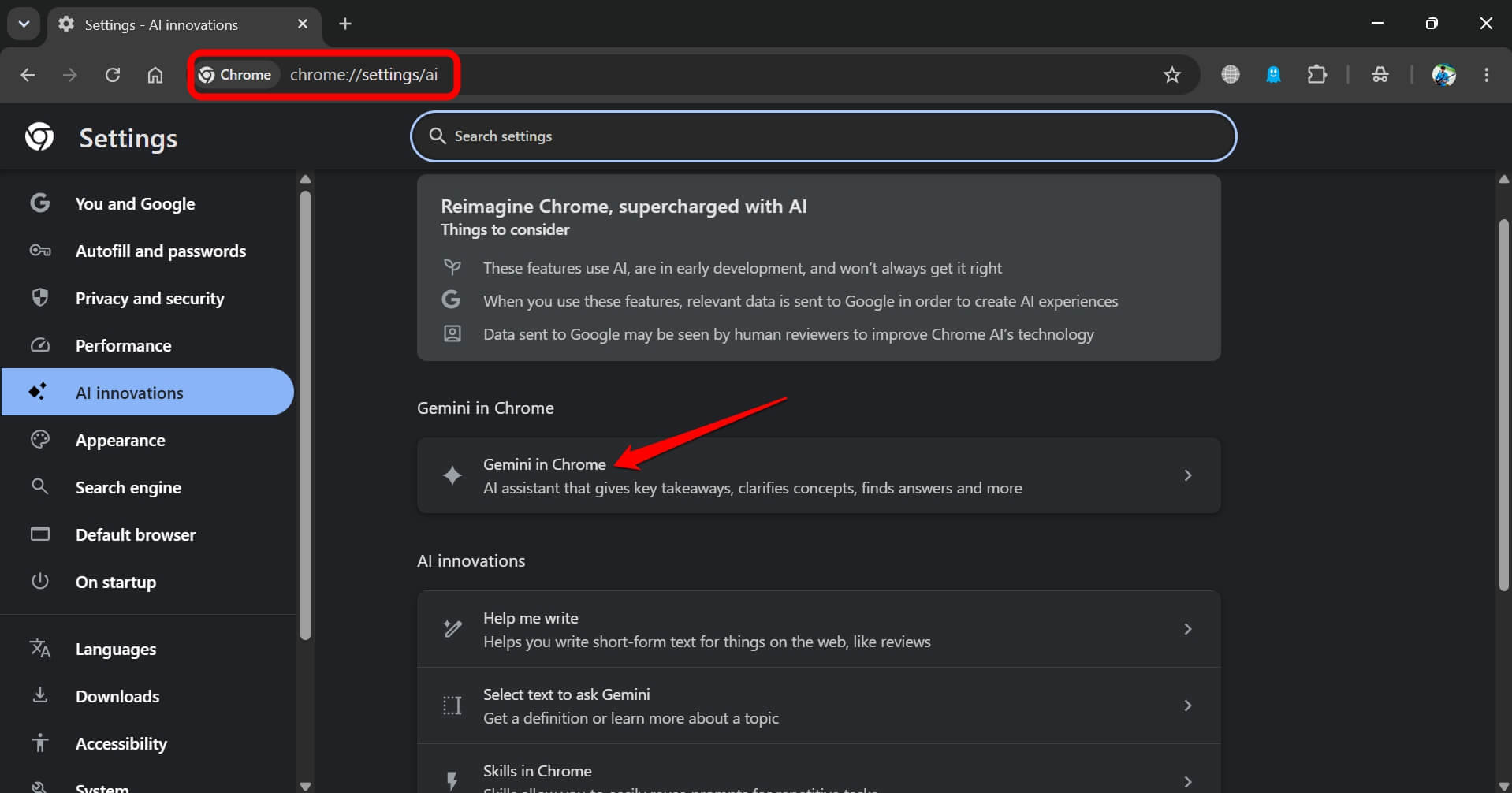Select AI innovations in the sidebar
This screenshot has height=793, width=1512.
[147, 392]
